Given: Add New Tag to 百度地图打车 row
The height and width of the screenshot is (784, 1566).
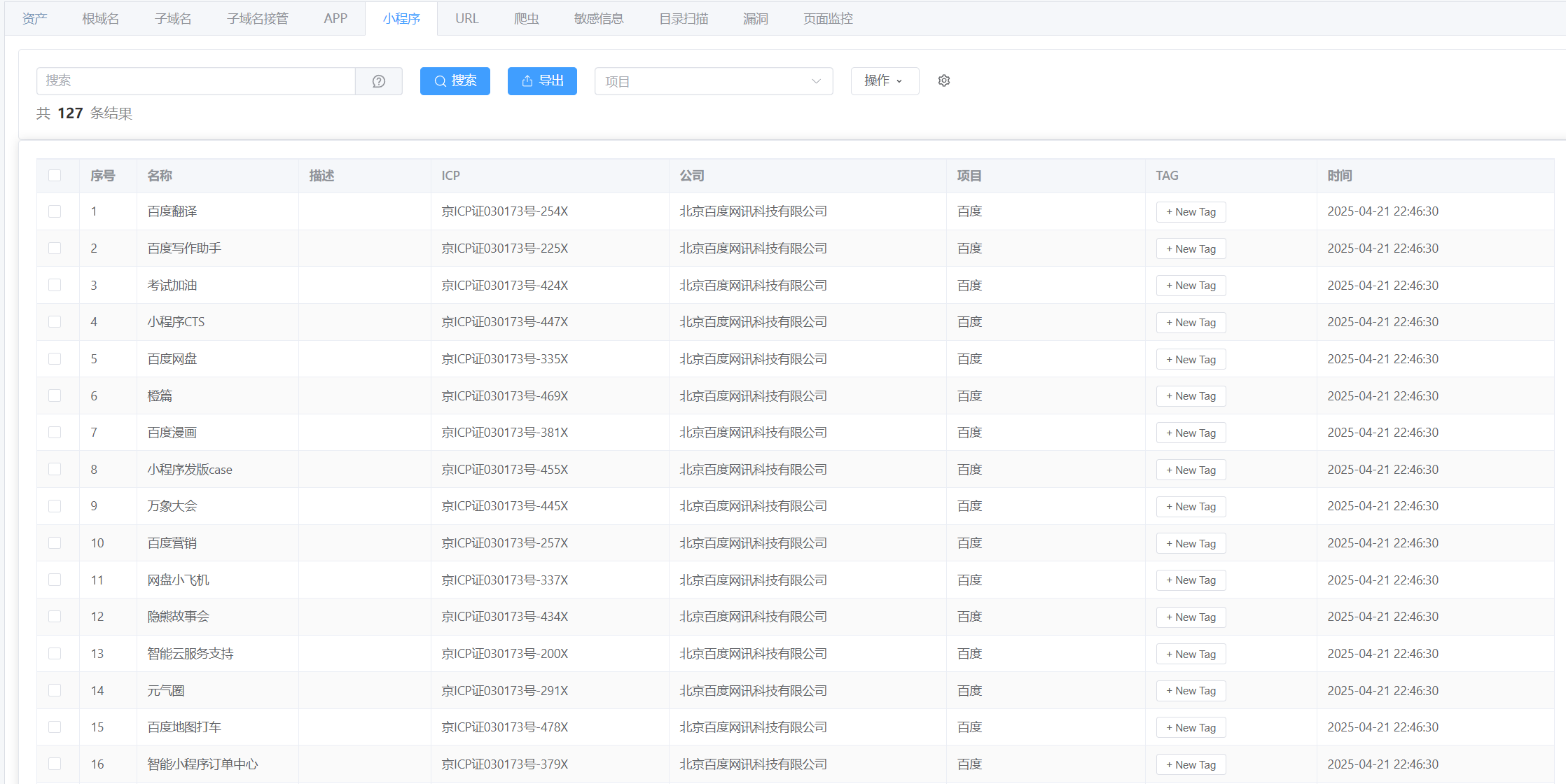Looking at the screenshot, I should point(1191,728).
